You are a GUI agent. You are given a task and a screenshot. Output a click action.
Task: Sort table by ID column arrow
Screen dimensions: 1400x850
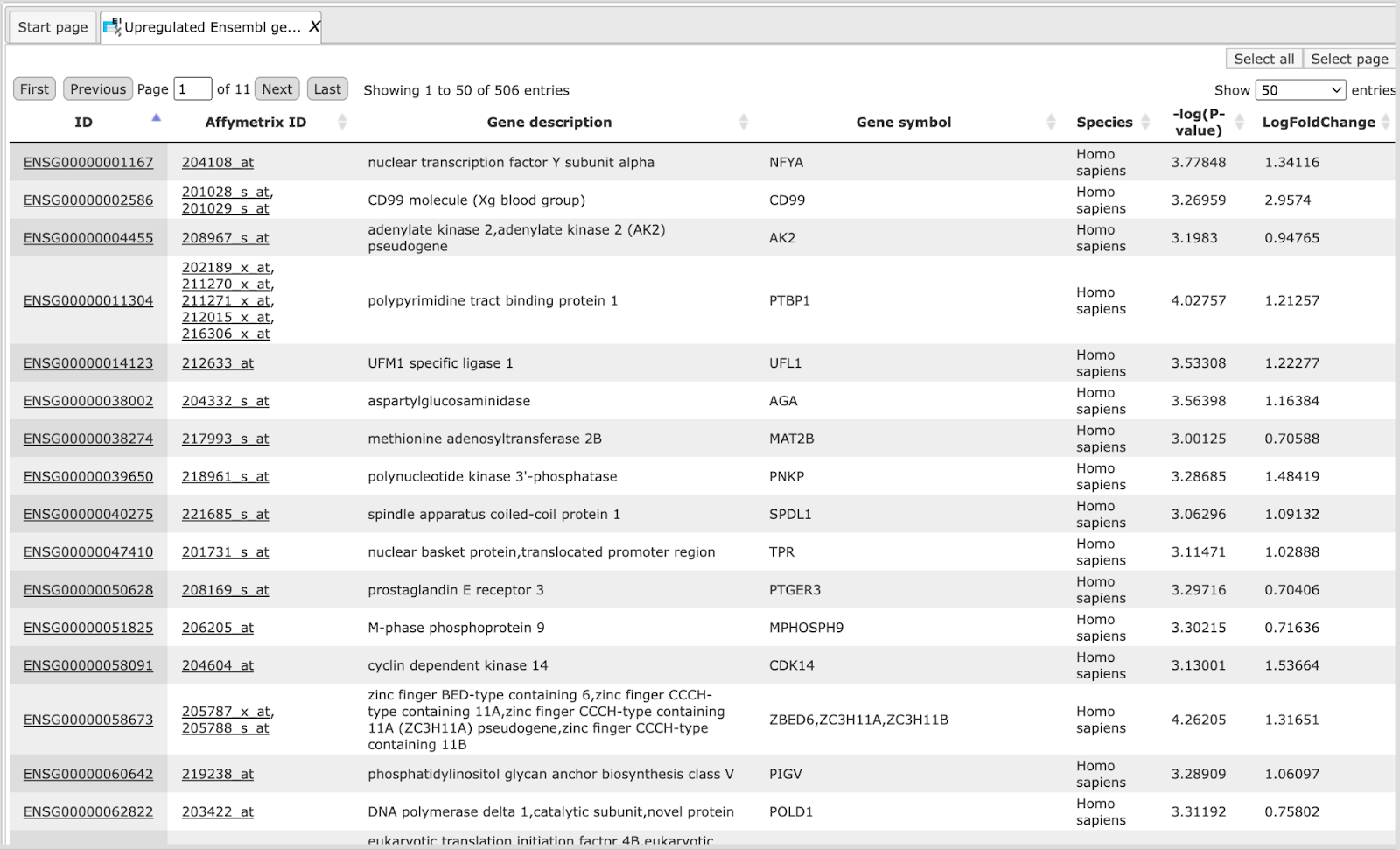point(156,117)
